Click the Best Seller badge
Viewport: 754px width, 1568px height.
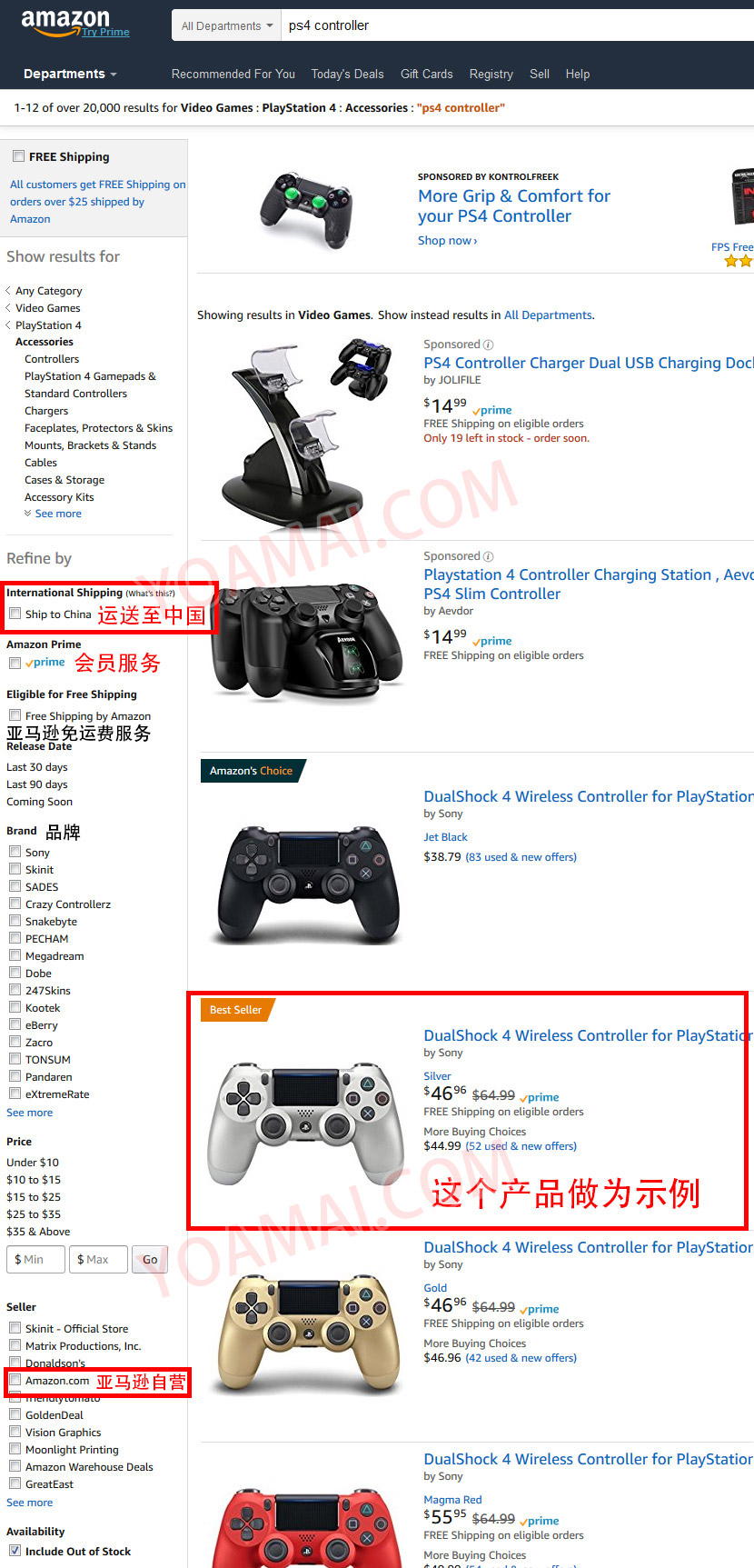236,1010
